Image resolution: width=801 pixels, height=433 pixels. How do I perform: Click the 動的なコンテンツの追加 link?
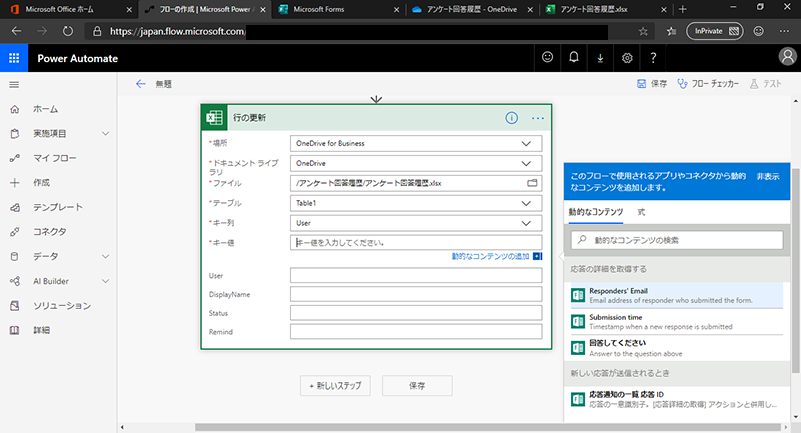pos(490,256)
